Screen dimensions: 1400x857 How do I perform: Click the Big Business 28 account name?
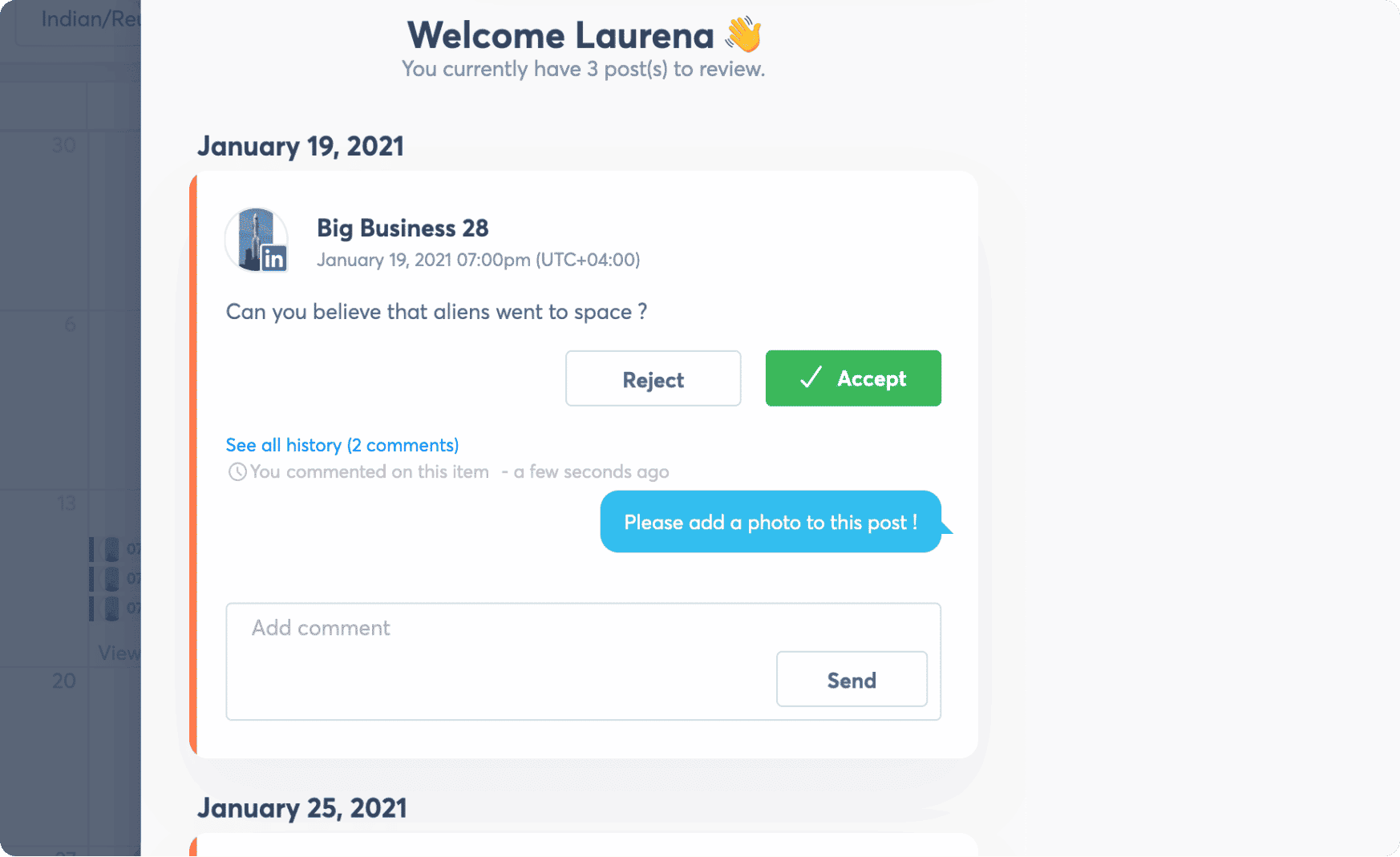point(403,228)
